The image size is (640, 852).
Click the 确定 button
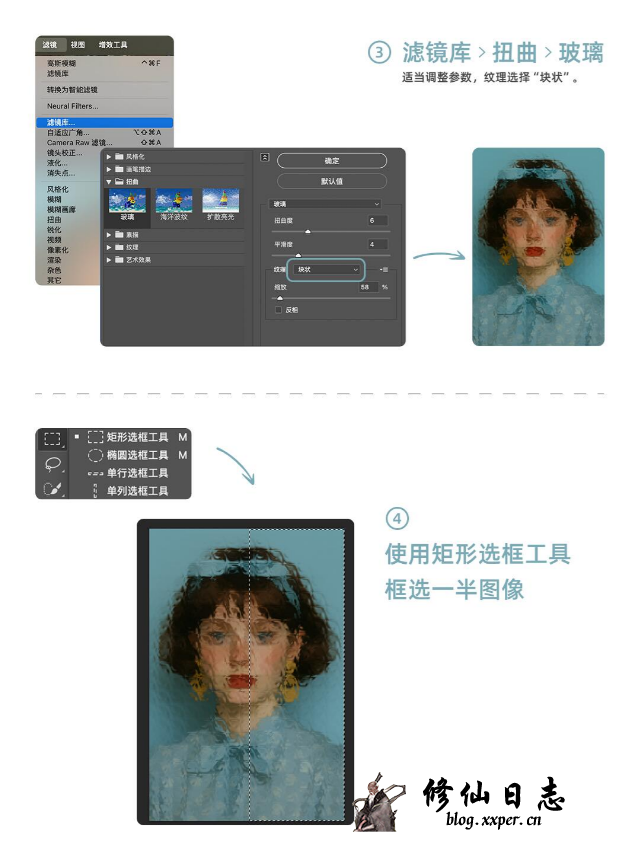(332, 161)
